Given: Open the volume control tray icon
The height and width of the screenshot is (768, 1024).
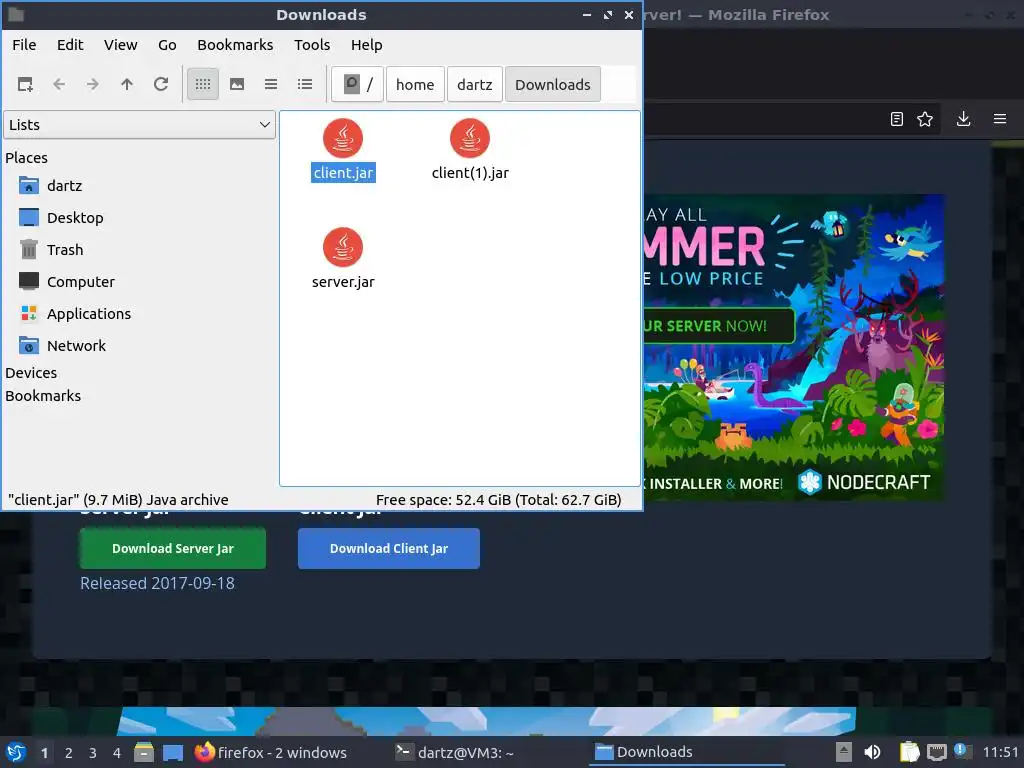Looking at the screenshot, I should pos(872,752).
